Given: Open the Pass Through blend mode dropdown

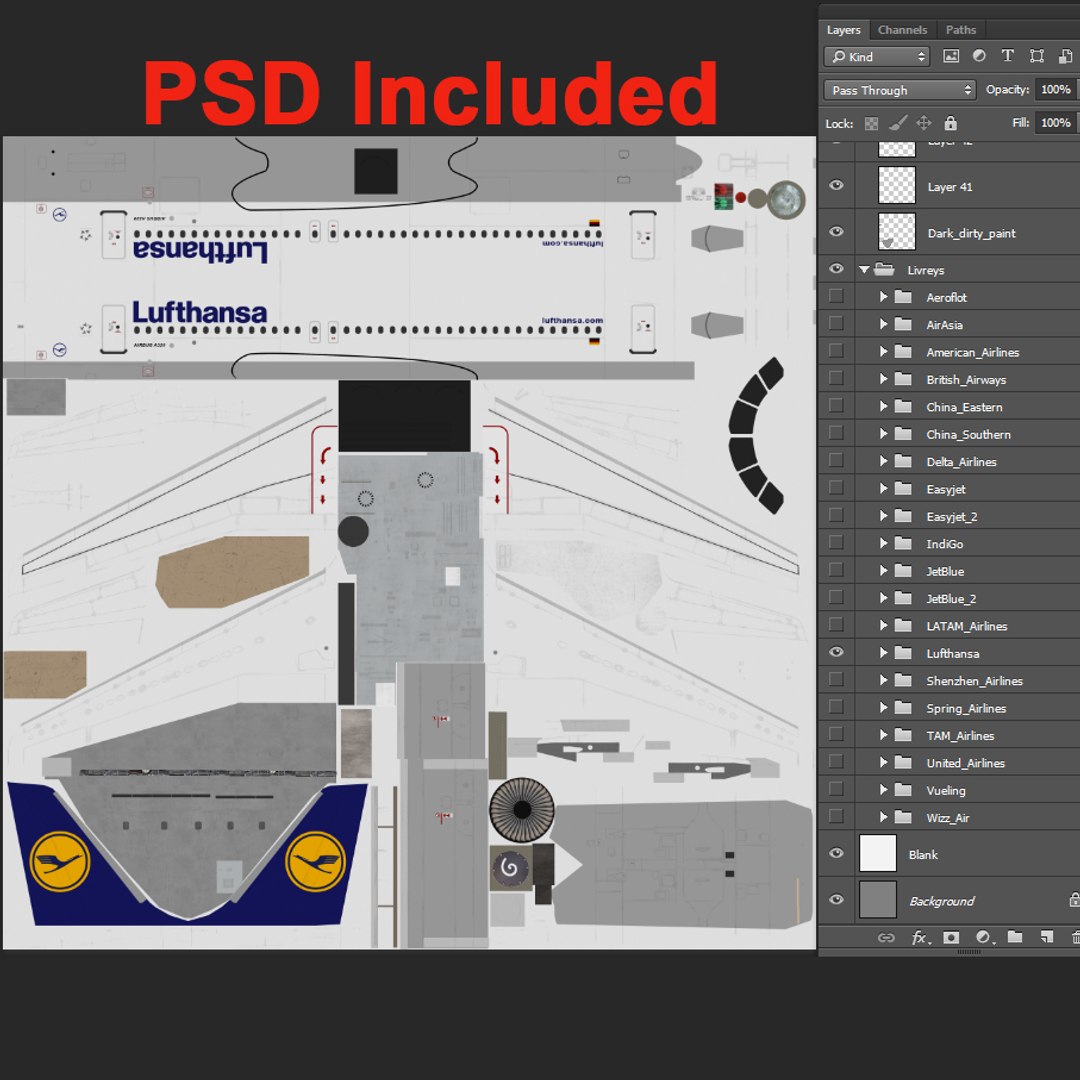Looking at the screenshot, I should click(x=900, y=90).
